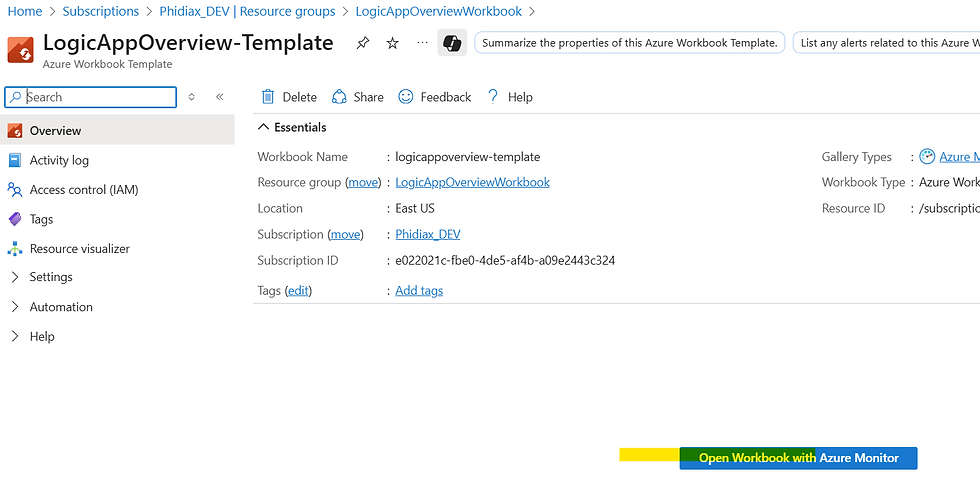Click the Resource group move link
The image size is (980, 486).
point(363,182)
